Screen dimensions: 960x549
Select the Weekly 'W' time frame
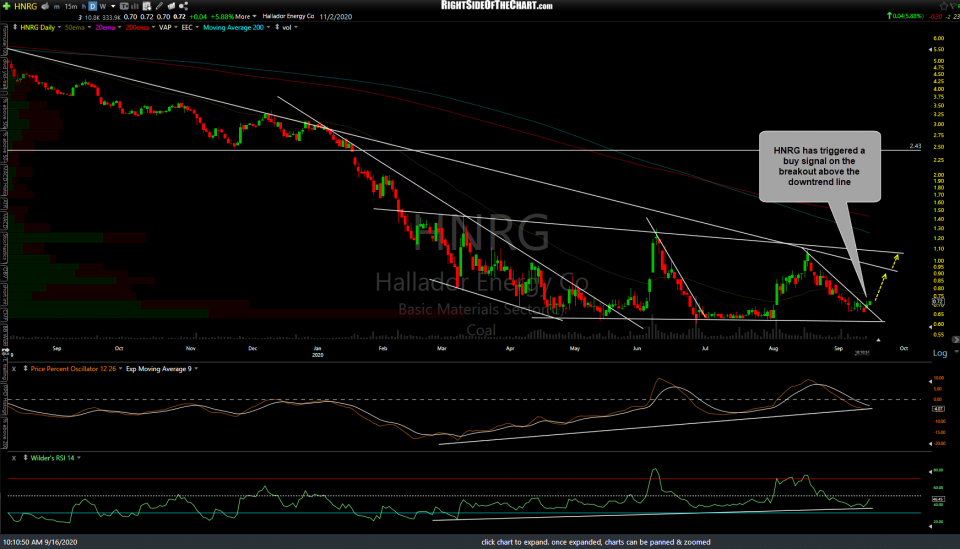coord(102,7)
